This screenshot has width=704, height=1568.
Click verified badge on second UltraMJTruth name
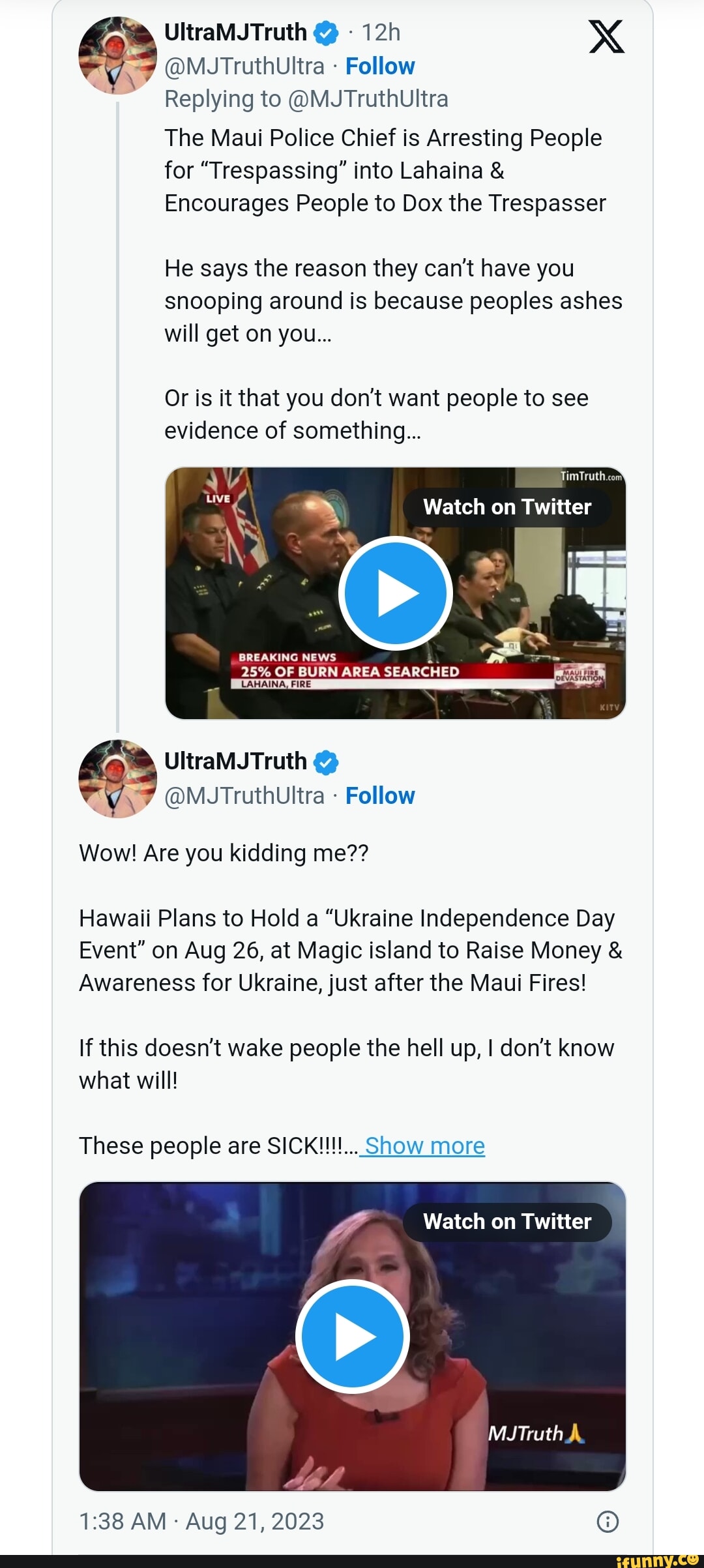click(x=326, y=762)
